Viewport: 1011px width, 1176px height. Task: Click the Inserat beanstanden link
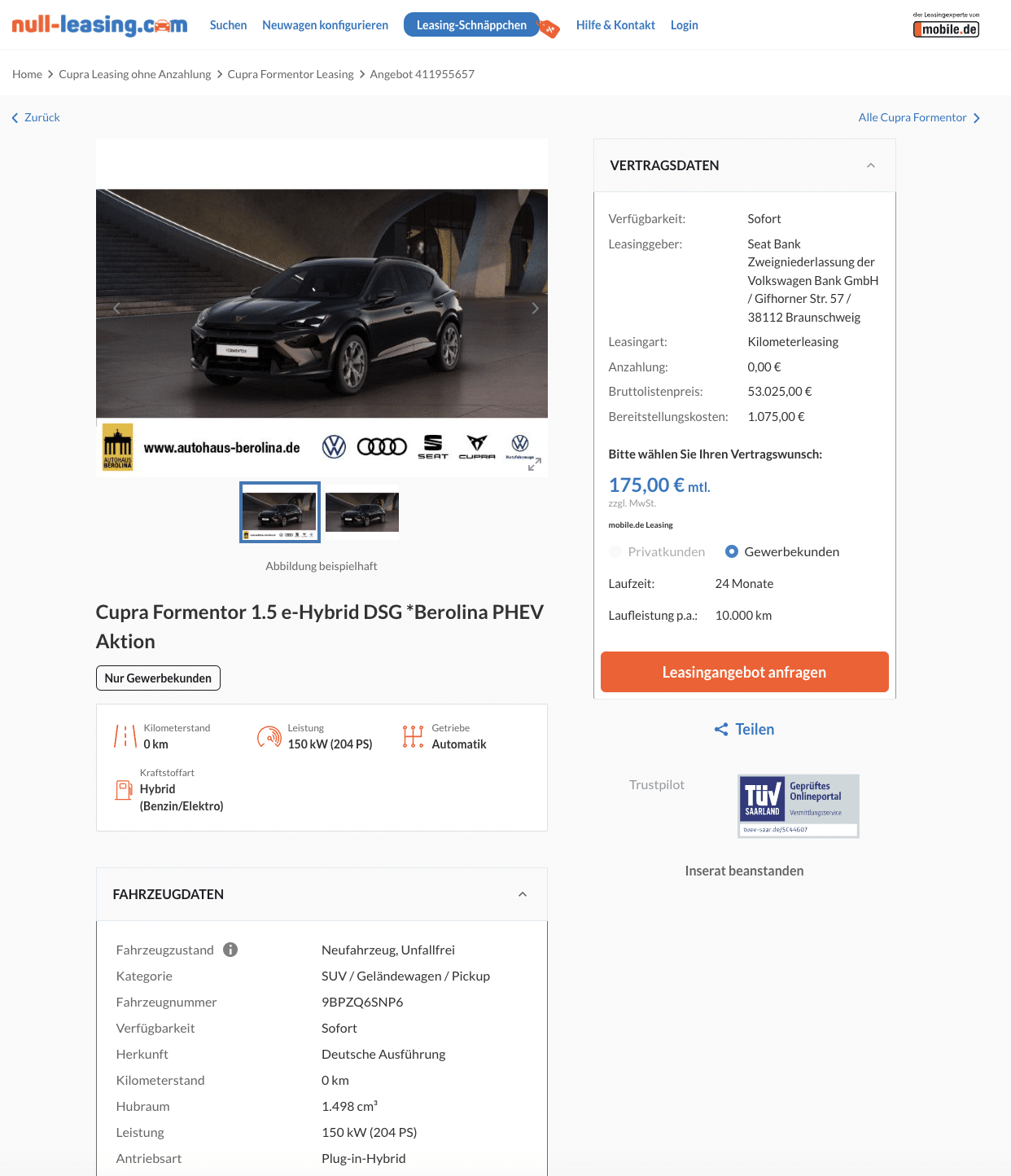[744, 871]
